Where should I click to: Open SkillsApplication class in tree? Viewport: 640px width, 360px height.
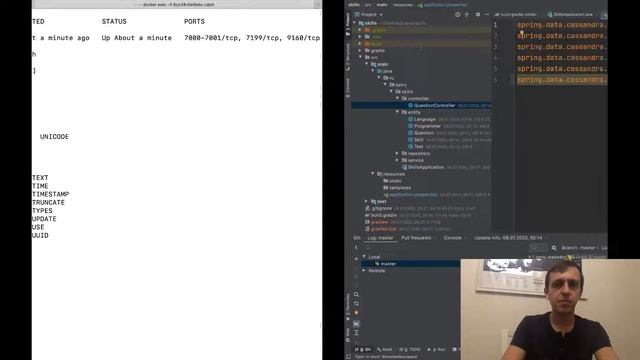pos(425,167)
